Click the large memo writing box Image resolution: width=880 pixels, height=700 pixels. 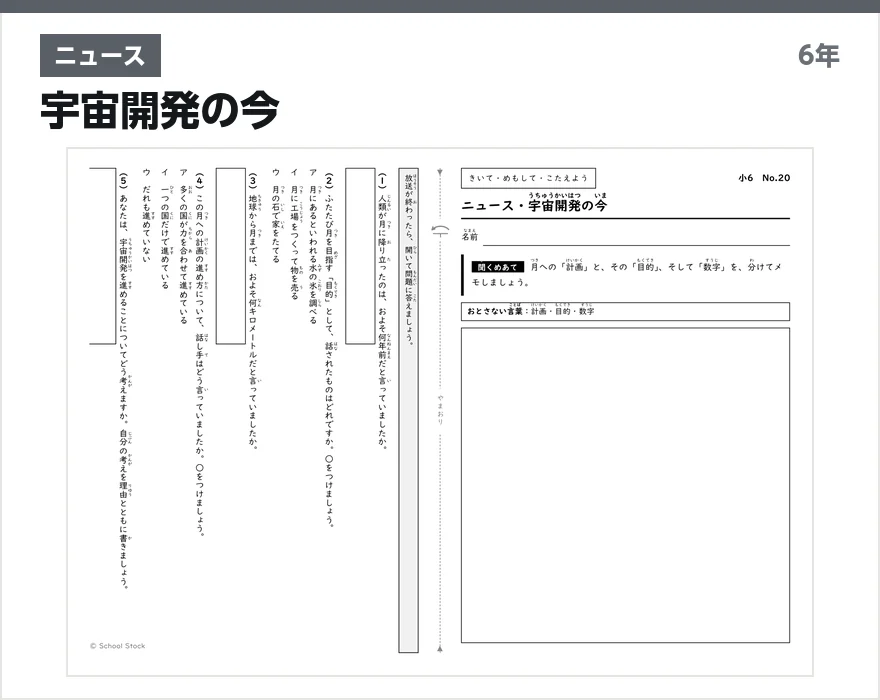click(x=625, y=486)
